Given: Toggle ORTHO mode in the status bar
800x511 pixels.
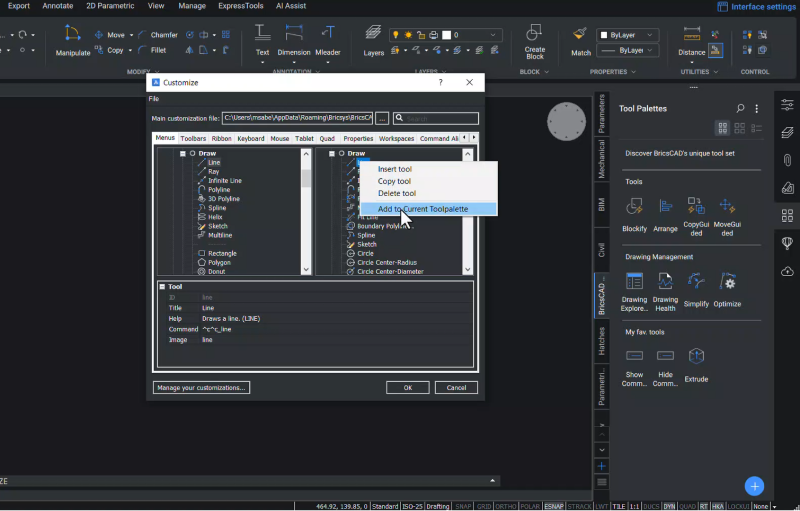Looking at the screenshot, I should 506,506.
